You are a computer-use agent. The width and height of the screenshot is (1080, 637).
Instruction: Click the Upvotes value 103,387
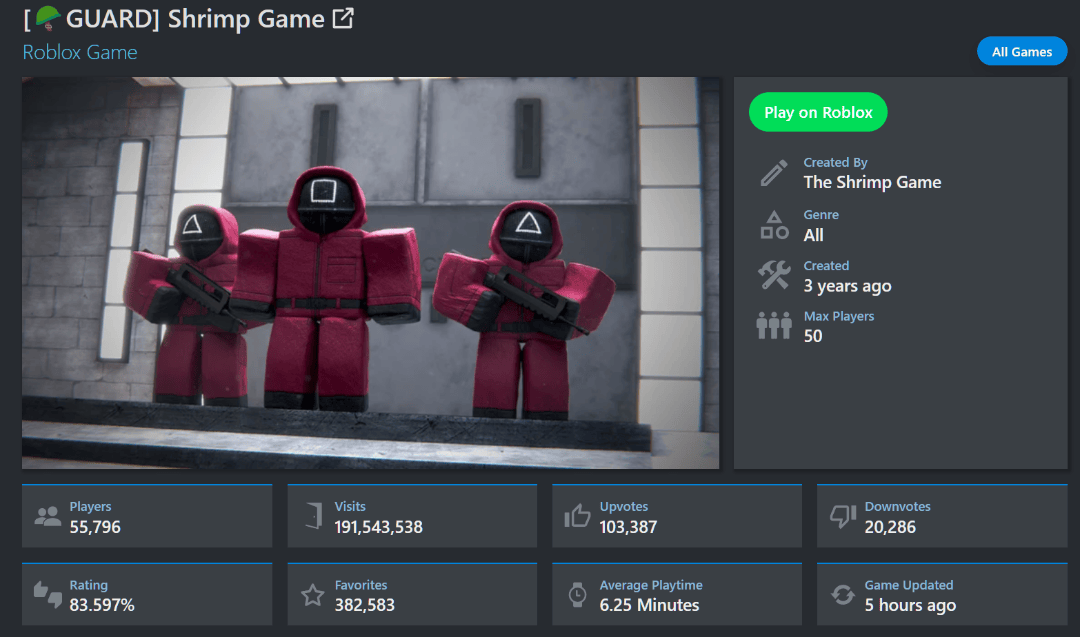(628, 528)
